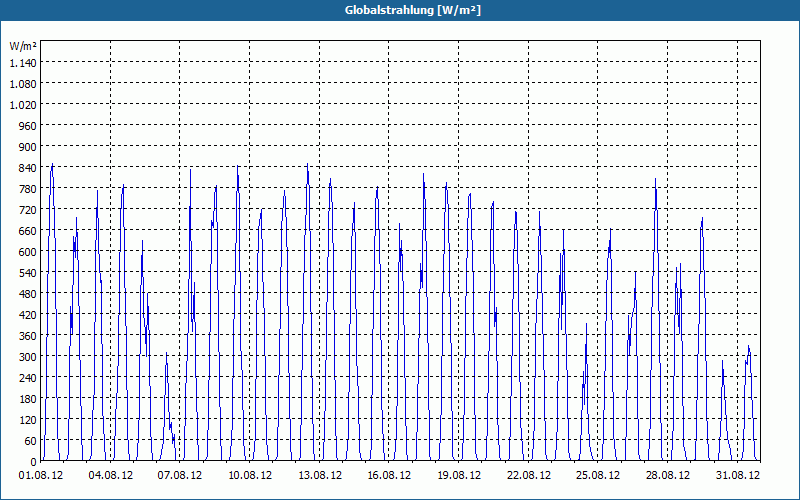This screenshot has width=800, height=500.
Task: Select the 13.08.12 date label
Action: pos(320,476)
